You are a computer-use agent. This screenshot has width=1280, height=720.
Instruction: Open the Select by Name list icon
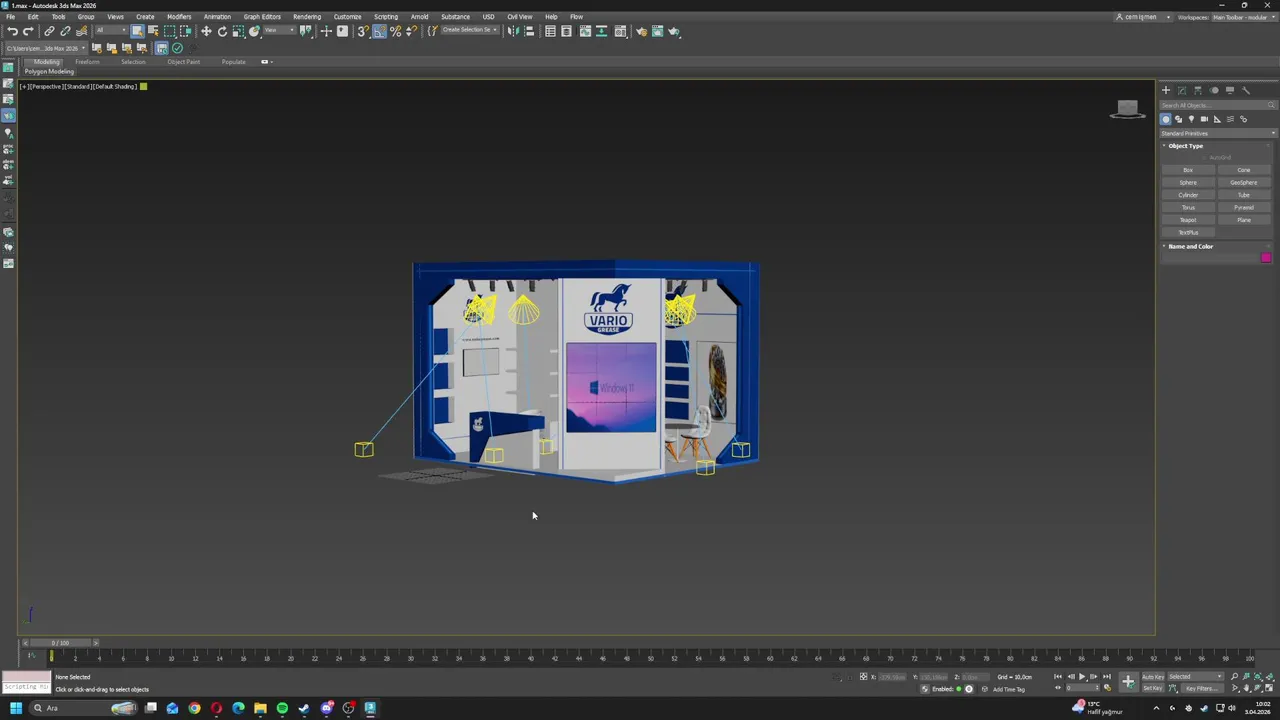(153, 31)
